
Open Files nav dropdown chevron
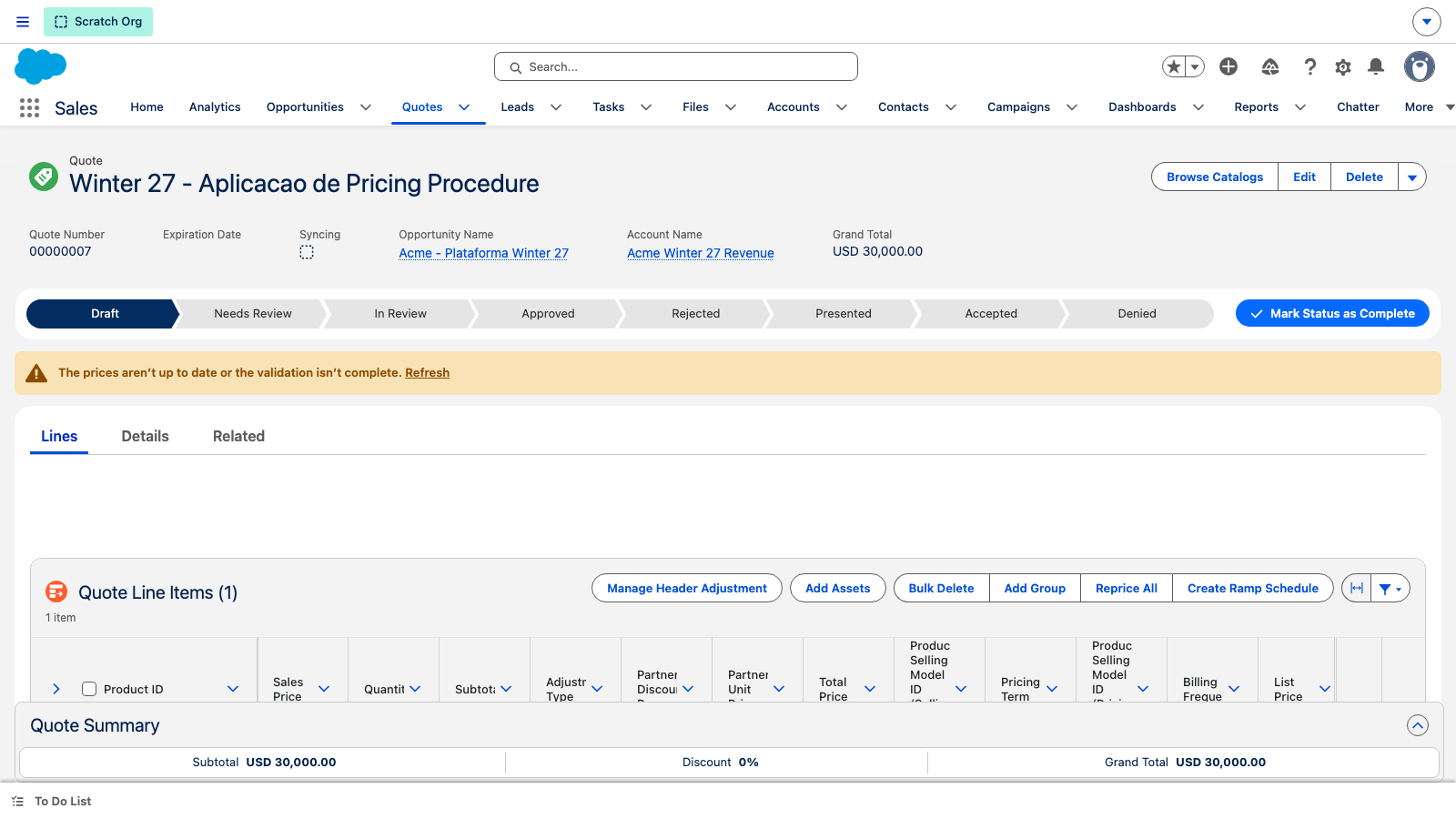click(731, 107)
